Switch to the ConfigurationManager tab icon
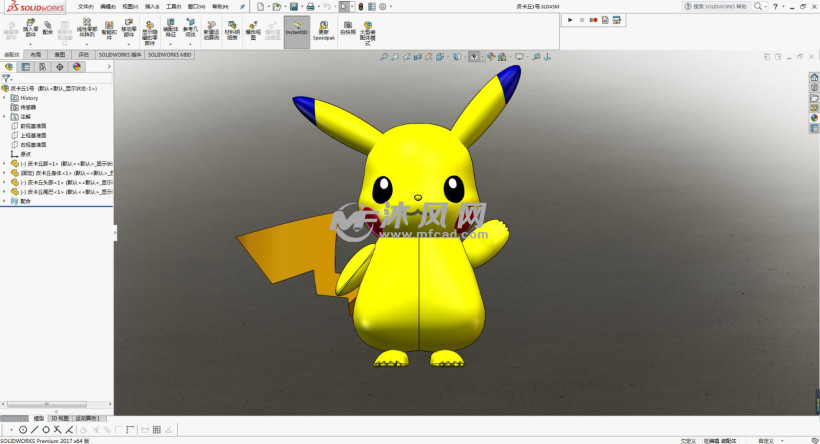The width and height of the screenshot is (820, 444). tap(42, 66)
